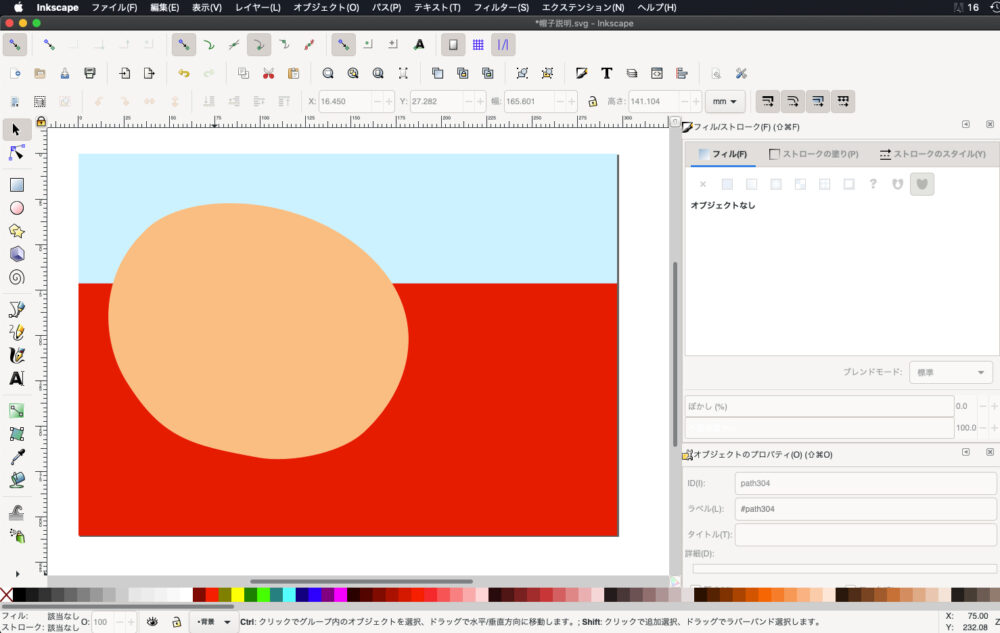Click the undo arrow icon
The width and height of the screenshot is (1000, 633).
[x=183, y=73]
